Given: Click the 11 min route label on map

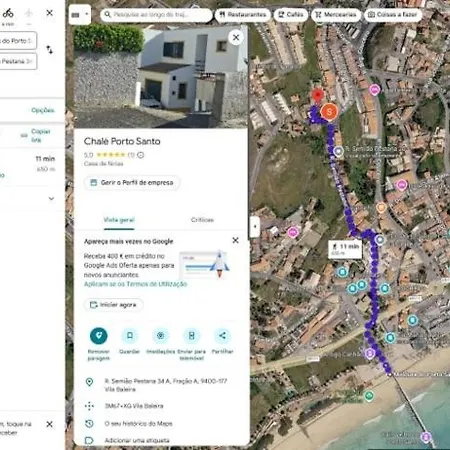Looking at the screenshot, I should (345, 249).
